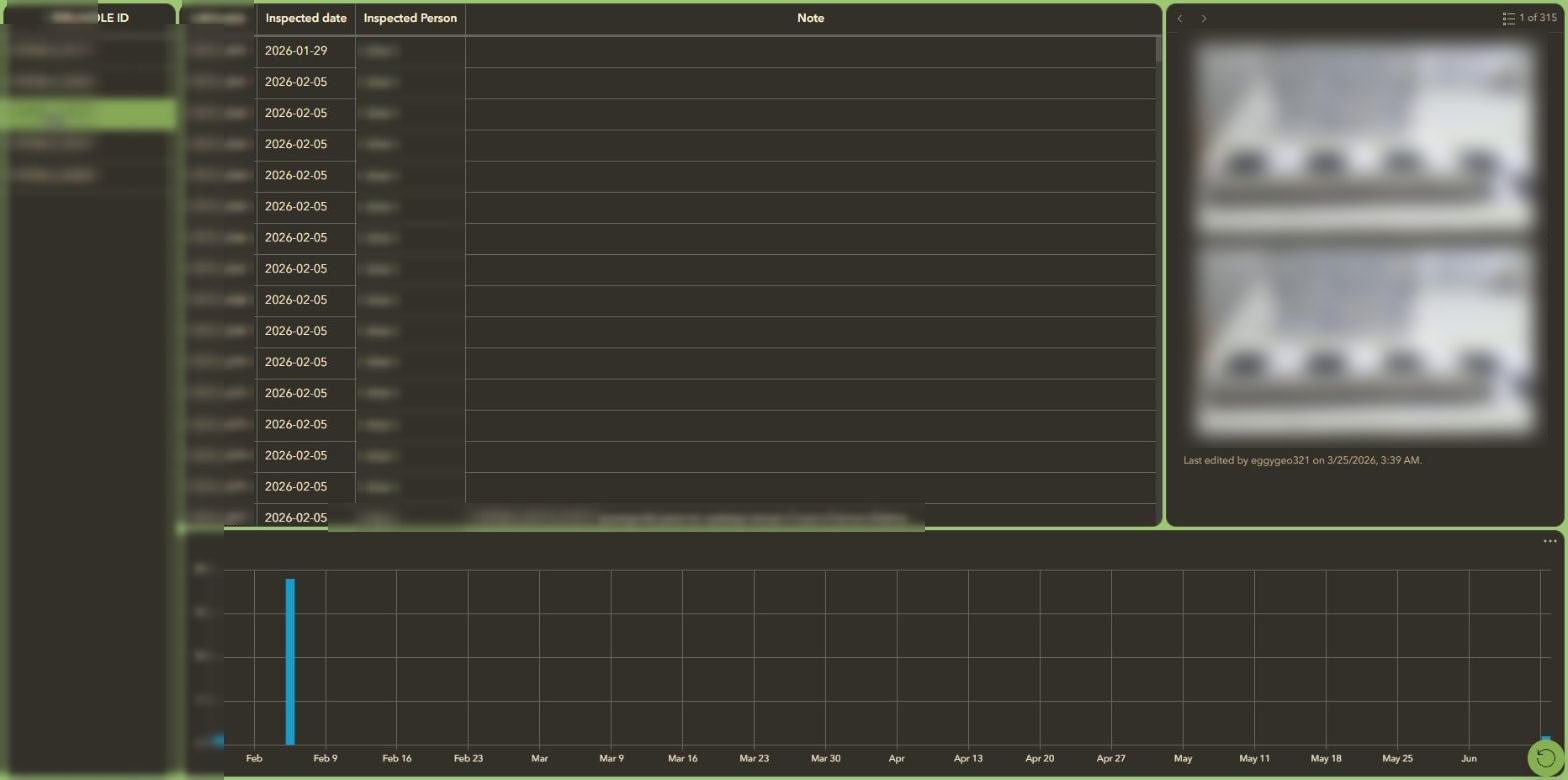Select the highlighted green row in the ID list

pyautogui.click(x=88, y=113)
